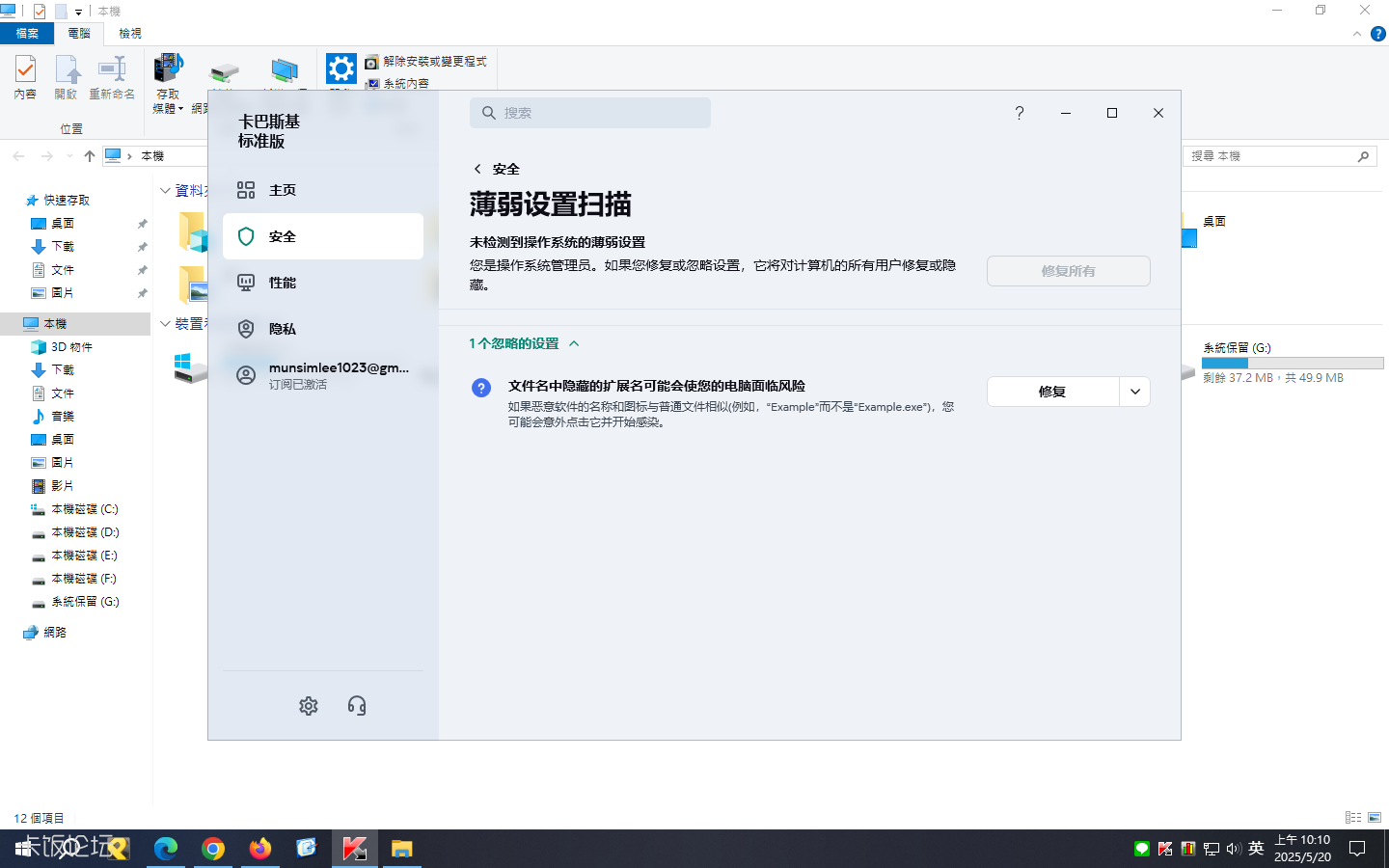1389x868 pixels.
Task: Click the Kaspersky search field
Action: click(x=590, y=113)
